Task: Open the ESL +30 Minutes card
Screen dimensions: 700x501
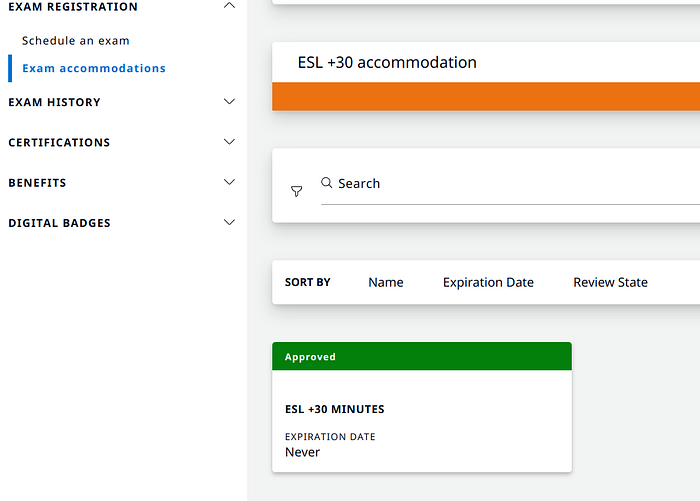Action: [x=421, y=421]
